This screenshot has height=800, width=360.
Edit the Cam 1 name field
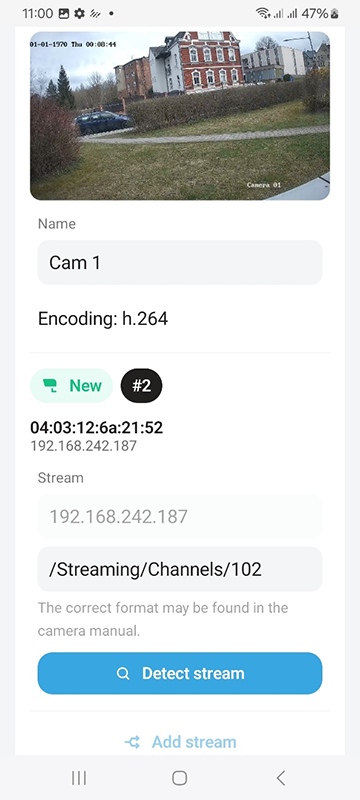click(x=180, y=263)
